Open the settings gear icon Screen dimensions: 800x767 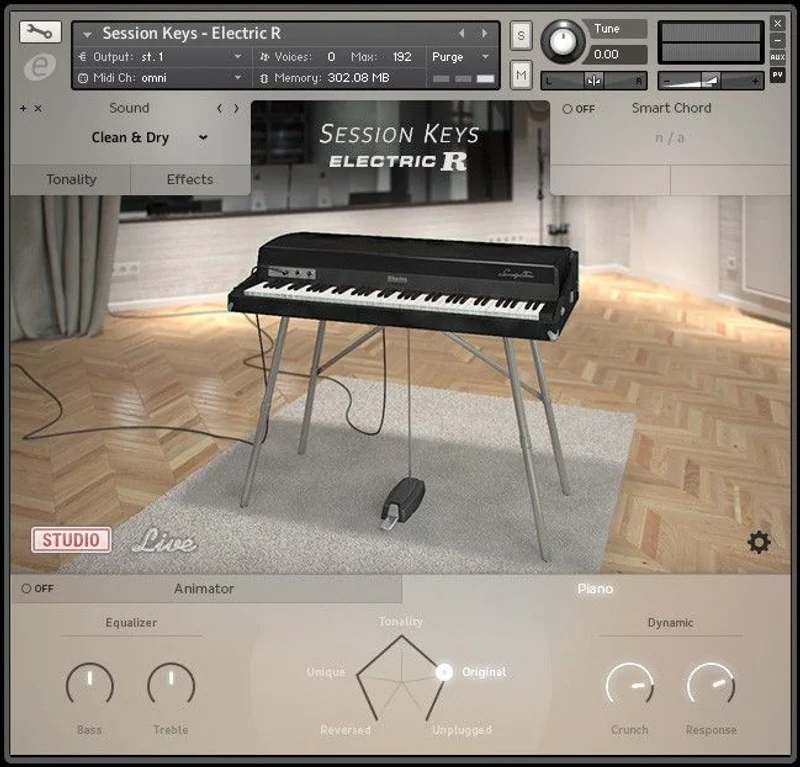point(759,542)
